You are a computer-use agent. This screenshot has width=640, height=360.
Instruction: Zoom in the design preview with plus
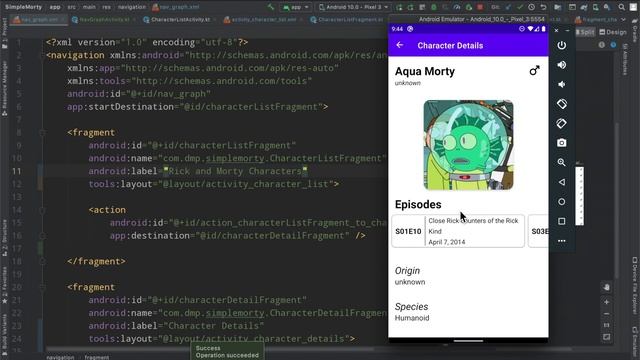point(607,302)
